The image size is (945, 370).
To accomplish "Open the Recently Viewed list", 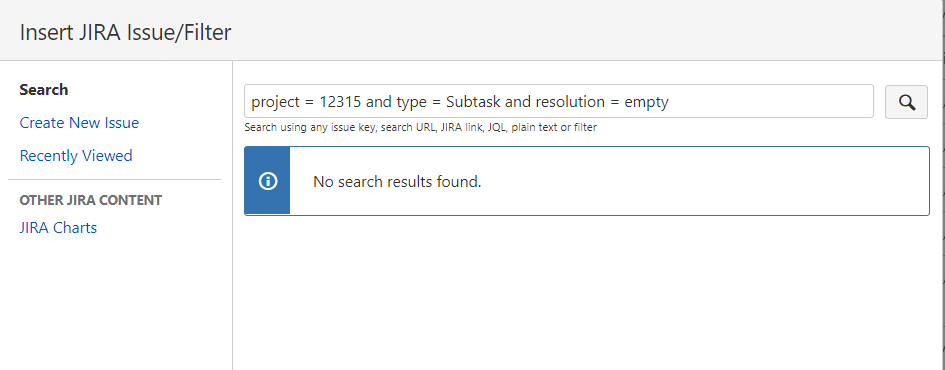I will [x=76, y=156].
